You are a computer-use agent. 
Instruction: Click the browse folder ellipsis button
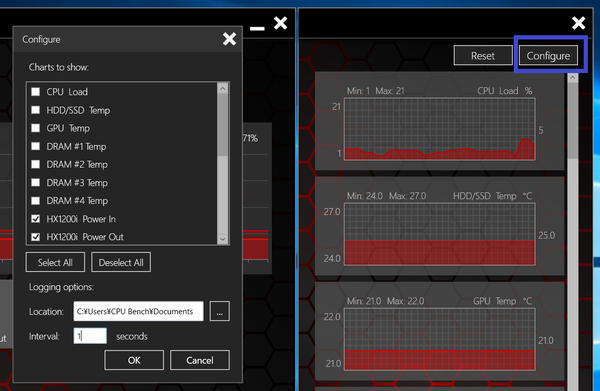click(x=220, y=311)
